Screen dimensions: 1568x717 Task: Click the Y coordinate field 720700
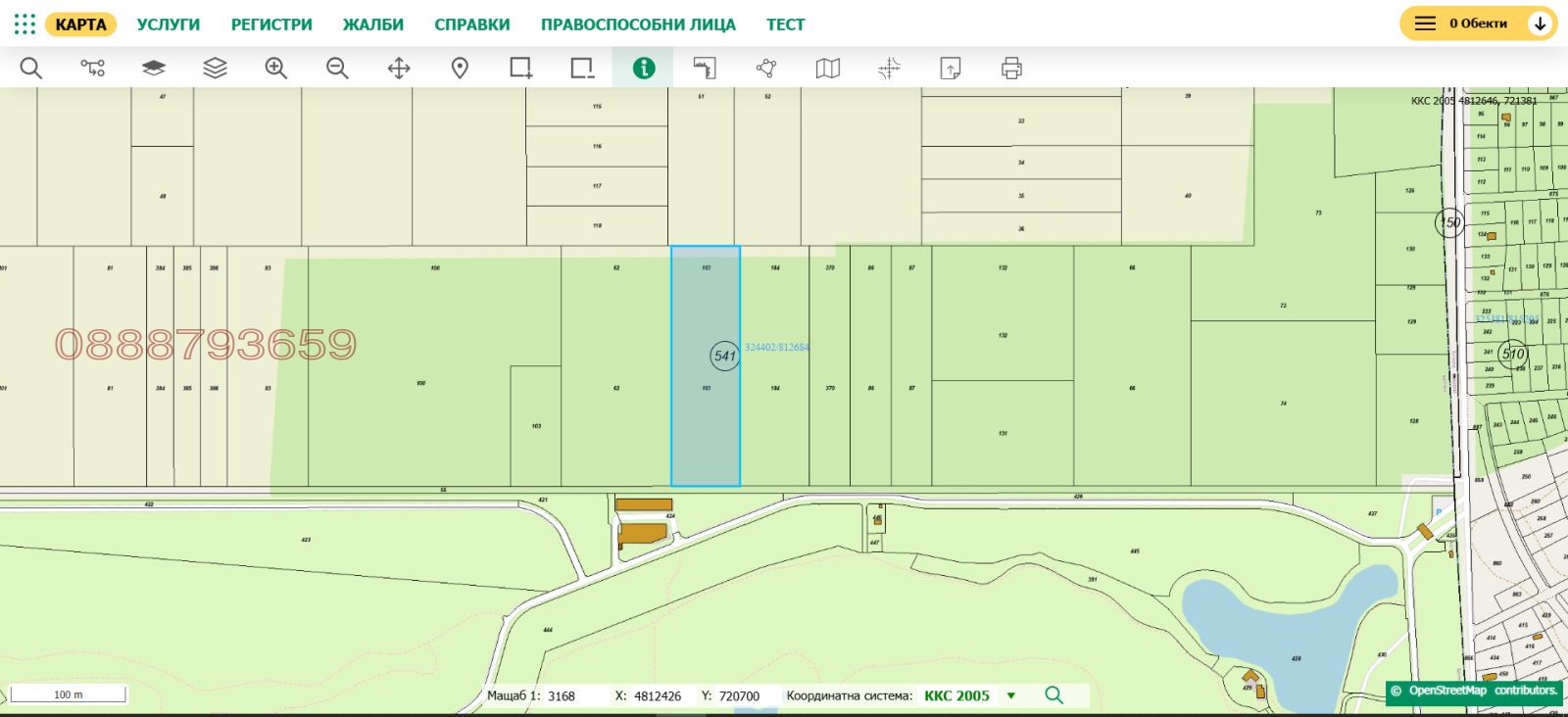coord(744,695)
